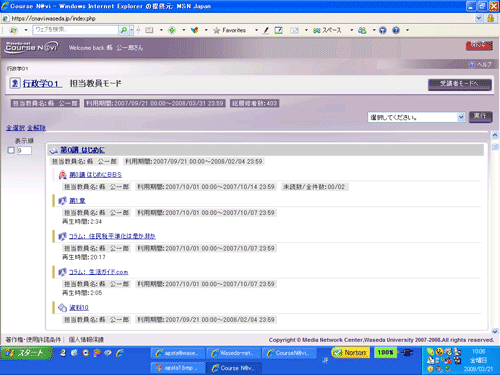Click the window-shaped toolbar icon right of the search box
This screenshot has width=500, height=375.
click(149, 30)
